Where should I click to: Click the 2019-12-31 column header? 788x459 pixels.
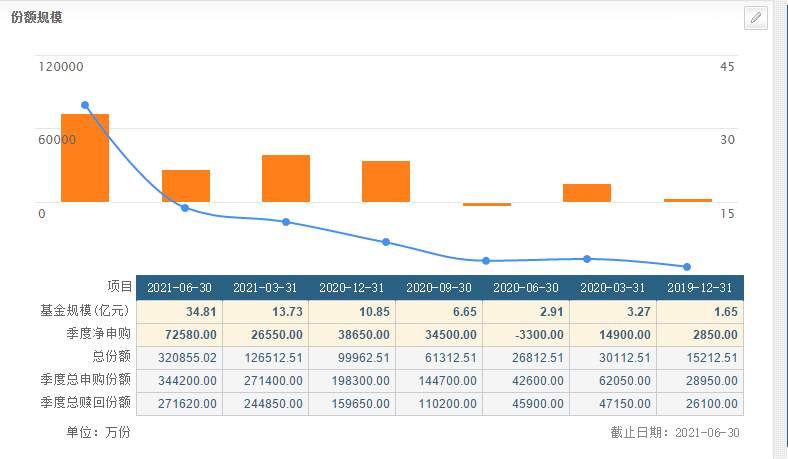point(700,287)
